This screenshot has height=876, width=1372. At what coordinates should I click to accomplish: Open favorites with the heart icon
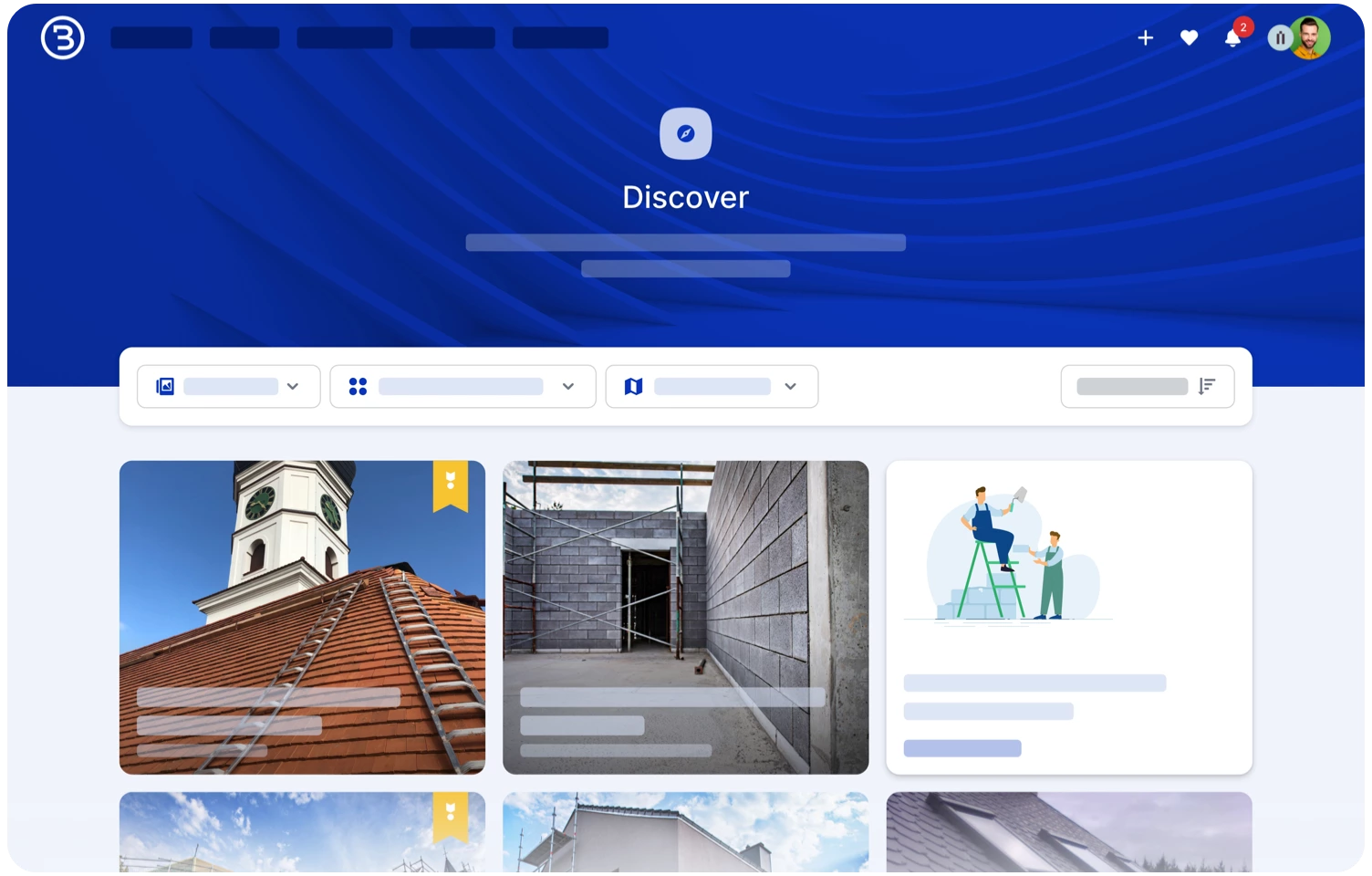click(x=1189, y=38)
